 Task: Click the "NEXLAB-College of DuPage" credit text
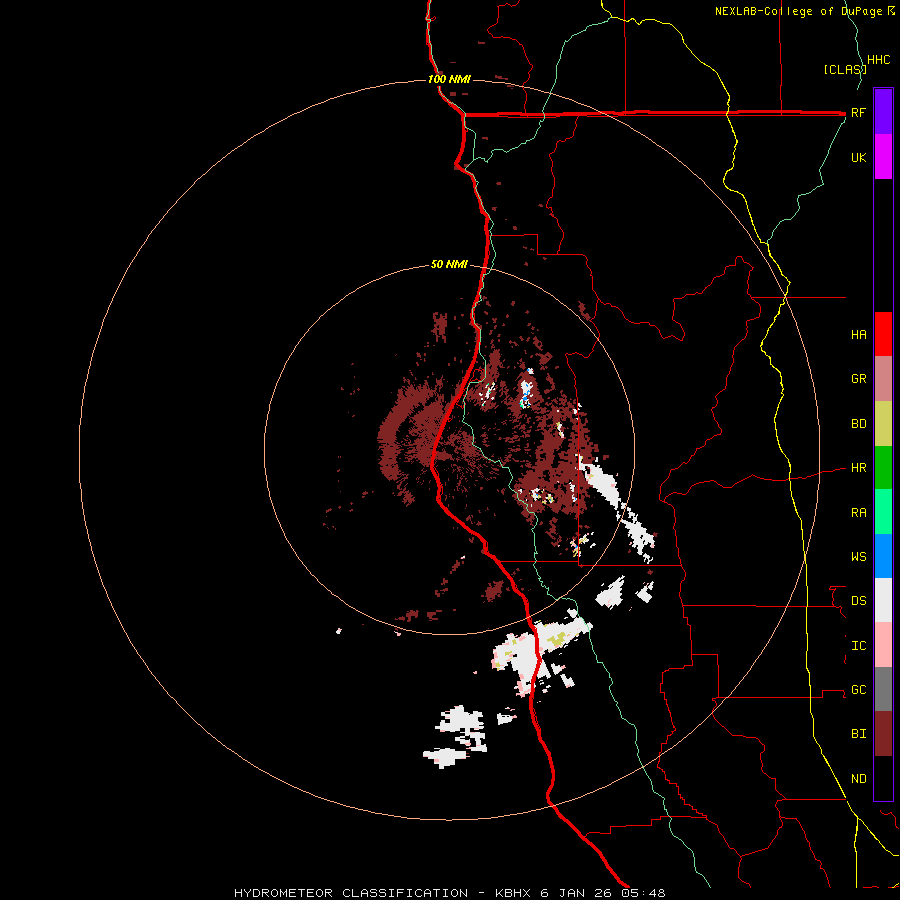click(800, 11)
